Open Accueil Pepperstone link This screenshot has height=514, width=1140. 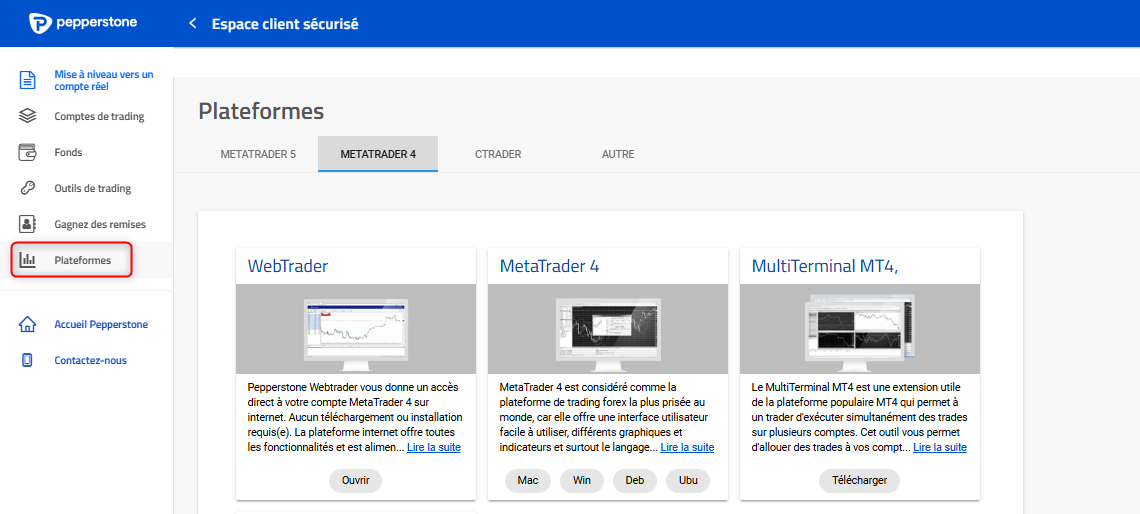(101, 324)
